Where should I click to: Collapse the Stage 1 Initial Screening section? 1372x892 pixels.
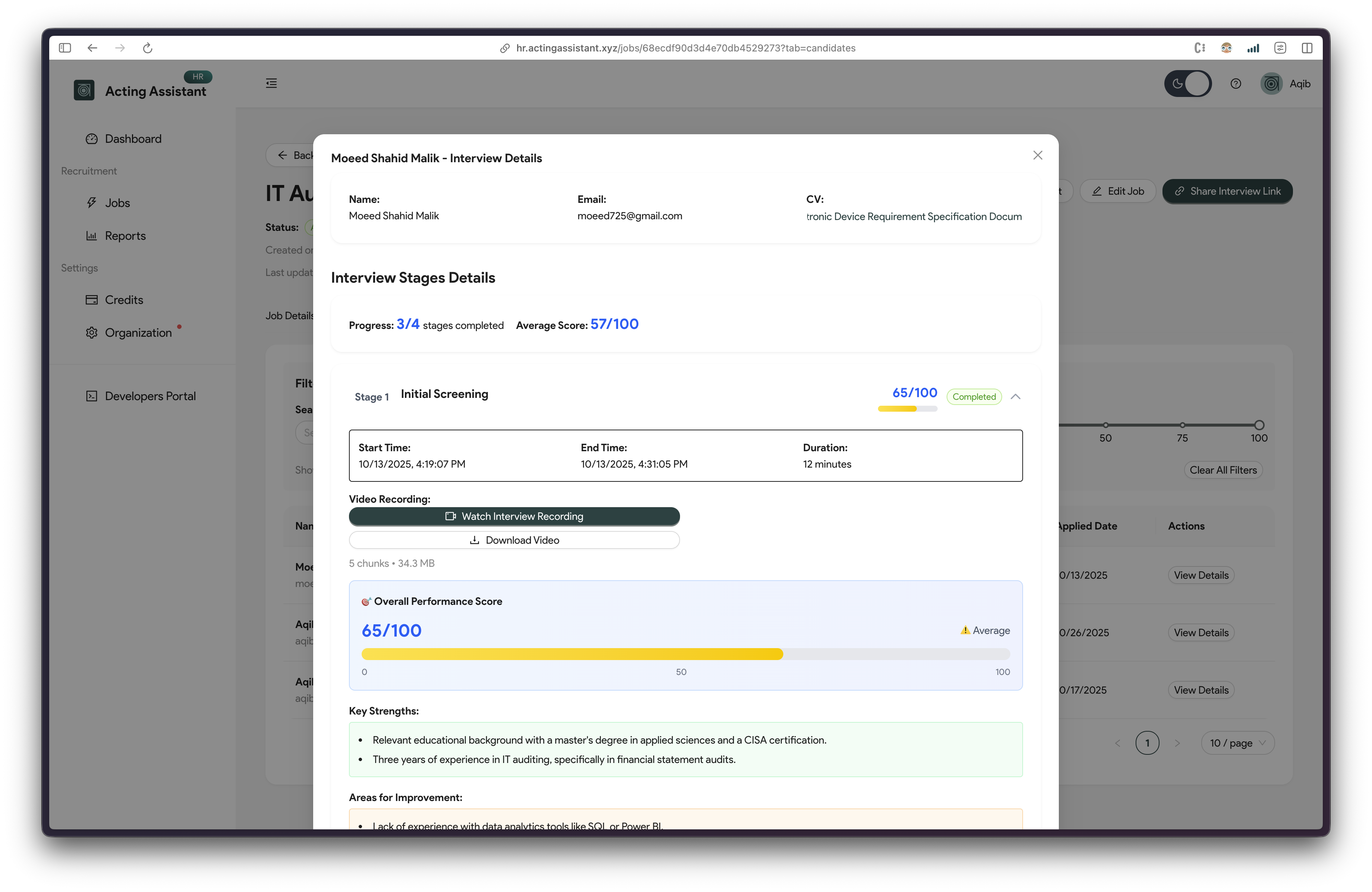(x=1015, y=397)
